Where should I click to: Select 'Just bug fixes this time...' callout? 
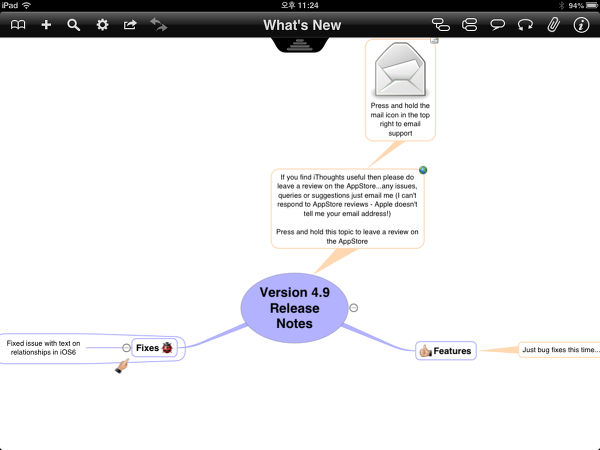(559, 350)
